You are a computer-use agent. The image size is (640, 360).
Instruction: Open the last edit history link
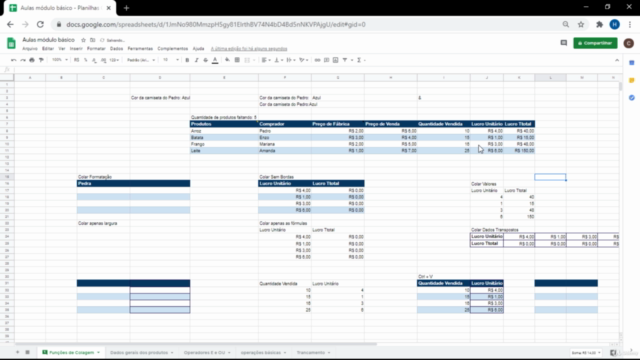coord(249,49)
